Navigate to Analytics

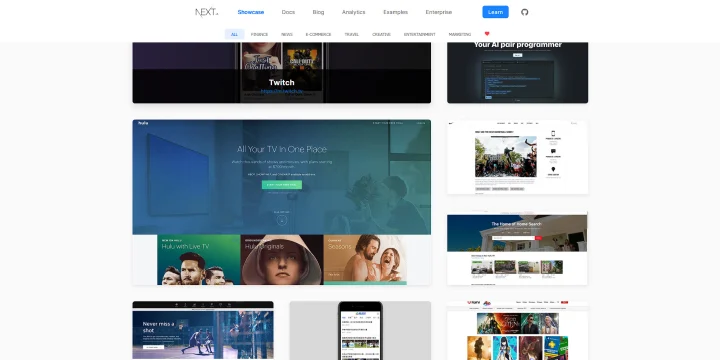pos(354,12)
